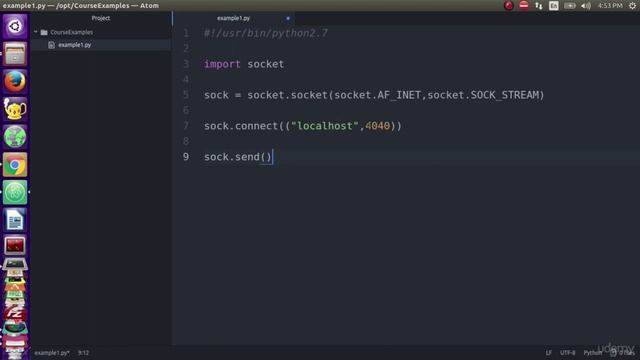640x360 pixels.
Task: Open the red screen application in dock
Action: pyautogui.click(x=15, y=245)
